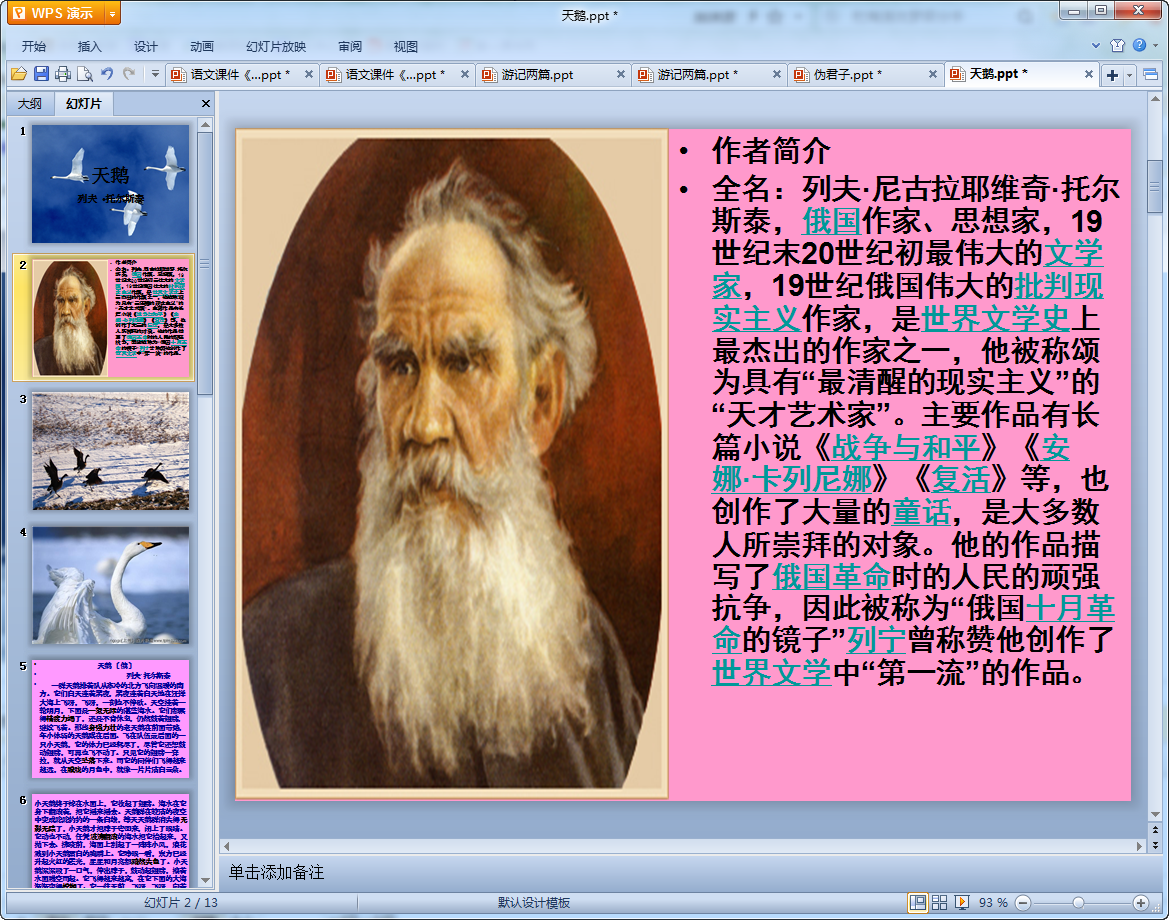
Task: Close the second 语文课件 document tab
Action: coord(464,75)
